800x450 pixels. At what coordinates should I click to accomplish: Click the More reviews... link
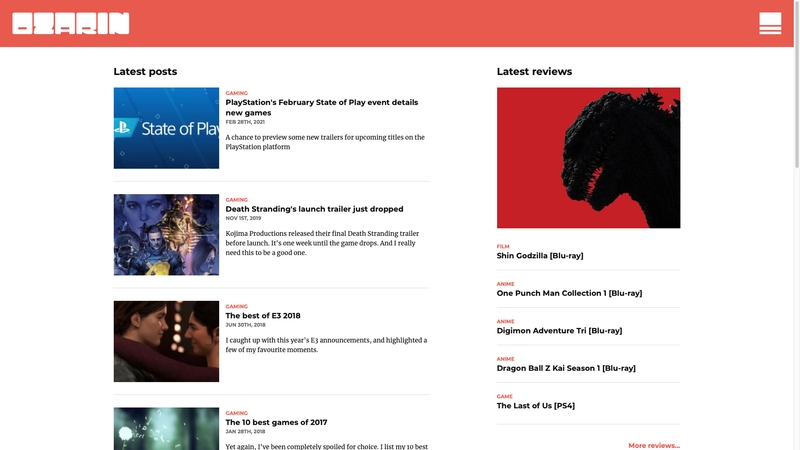(x=654, y=445)
